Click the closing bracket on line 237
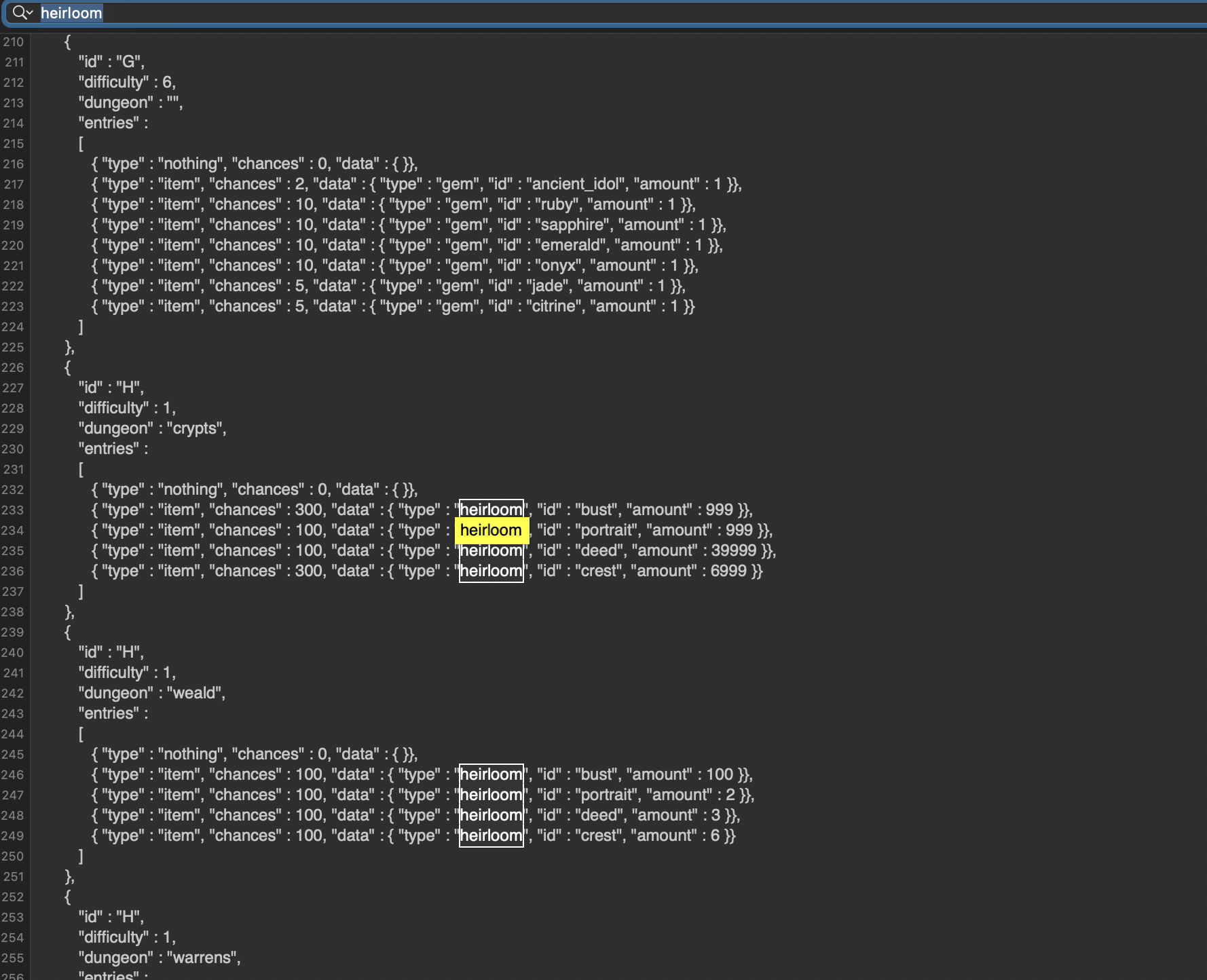 tap(81, 591)
